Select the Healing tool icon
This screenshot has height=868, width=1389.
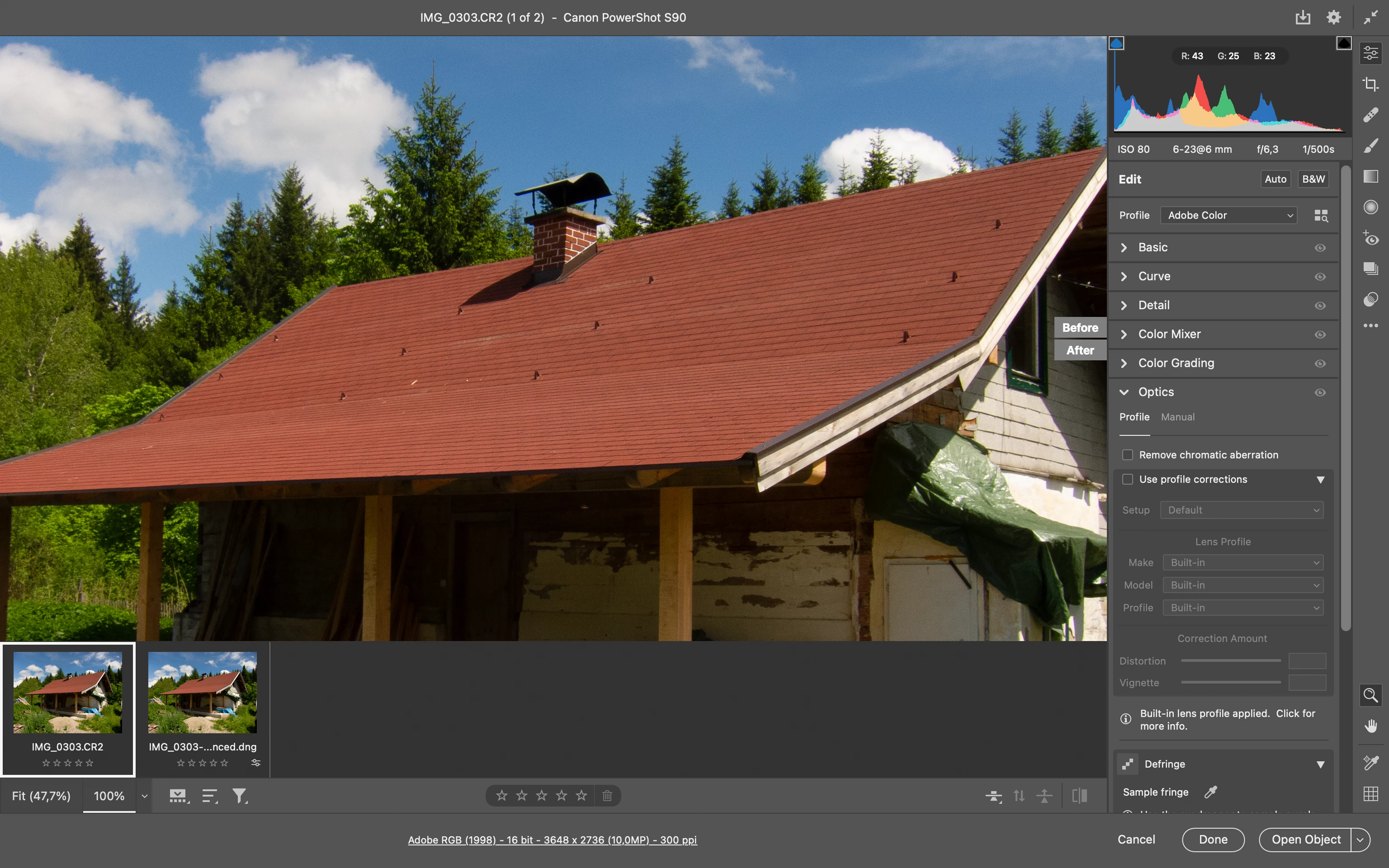[1370, 115]
